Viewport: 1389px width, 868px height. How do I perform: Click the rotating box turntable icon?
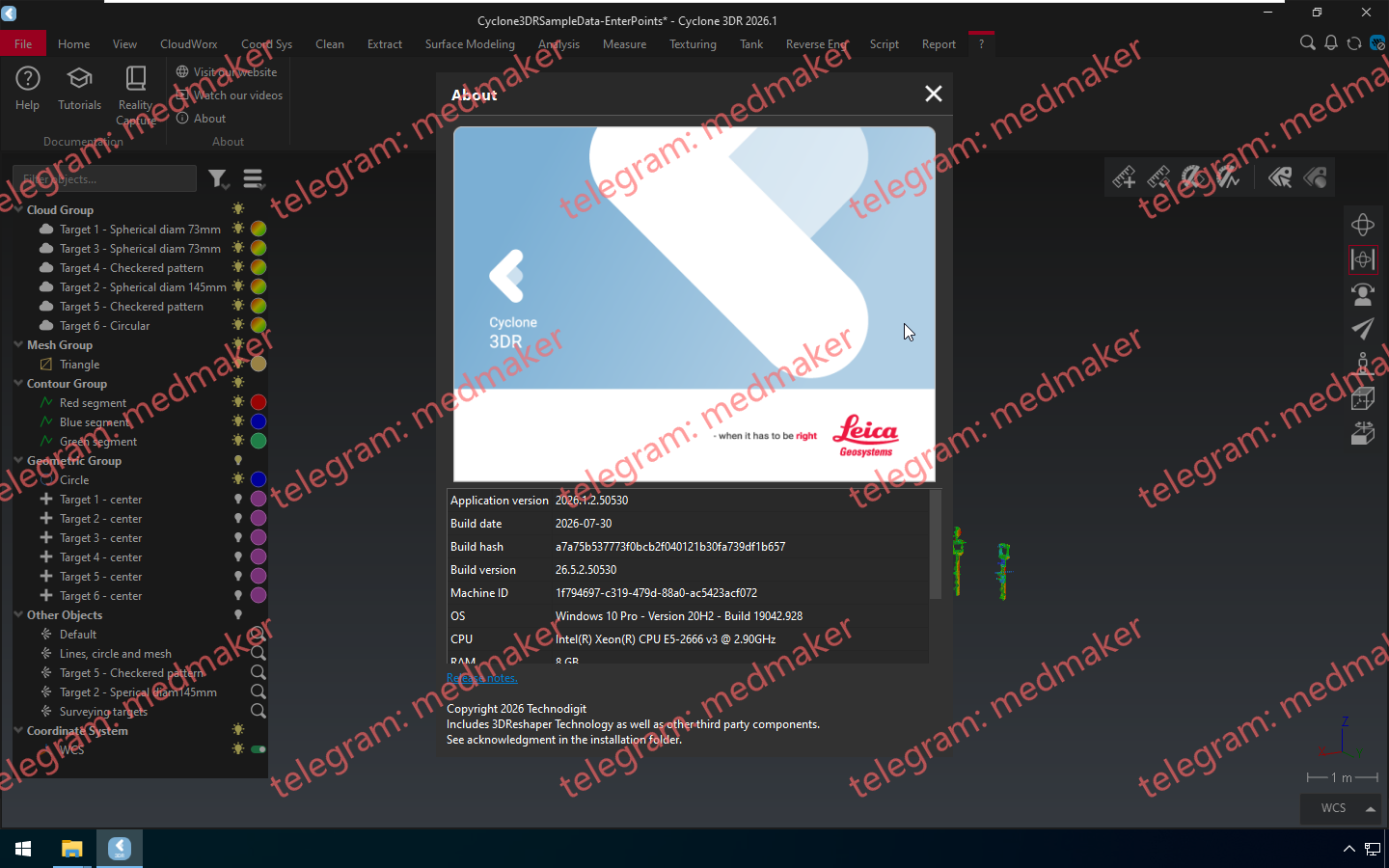point(1363,433)
